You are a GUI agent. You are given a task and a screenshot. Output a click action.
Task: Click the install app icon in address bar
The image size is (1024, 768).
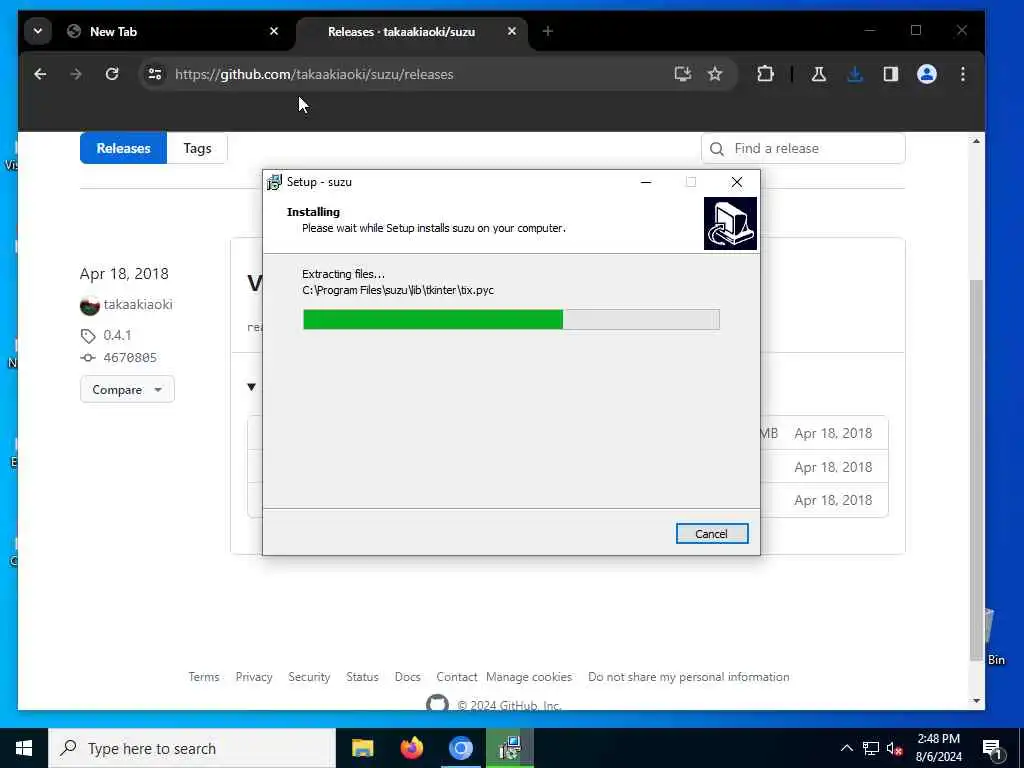click(x=682, y=74)
